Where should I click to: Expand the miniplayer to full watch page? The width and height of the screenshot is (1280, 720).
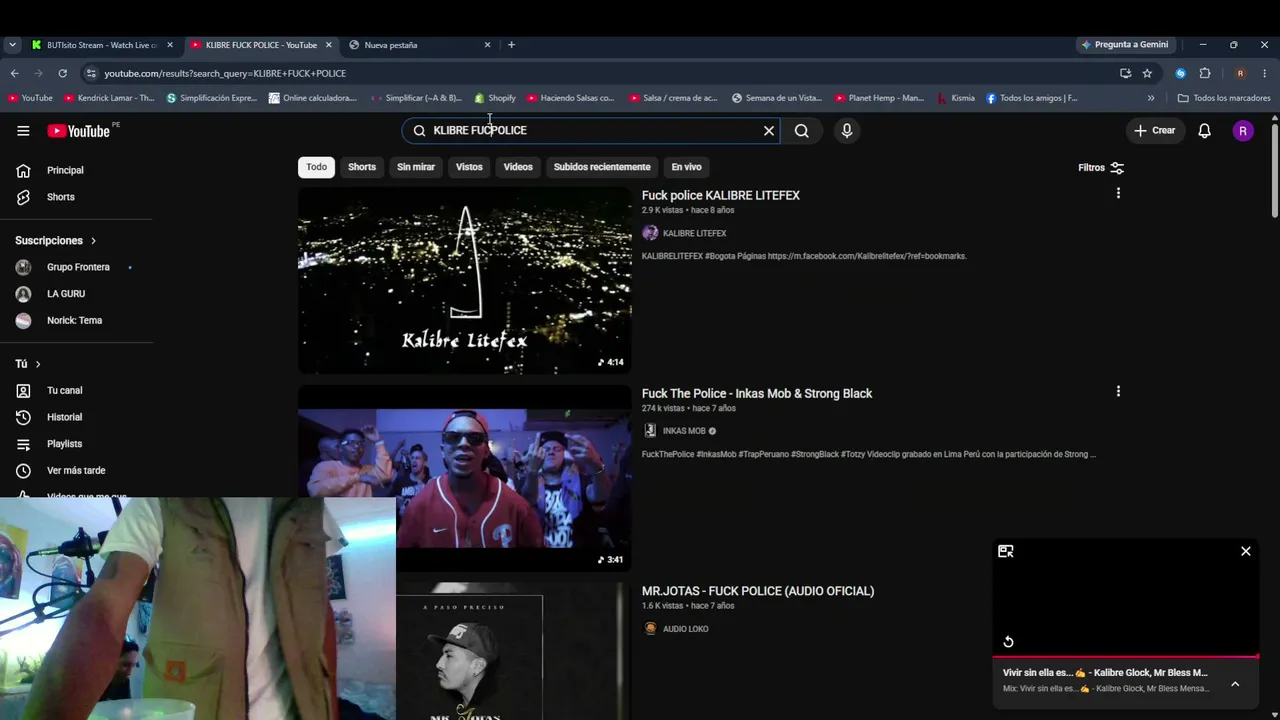[1006, 551]
